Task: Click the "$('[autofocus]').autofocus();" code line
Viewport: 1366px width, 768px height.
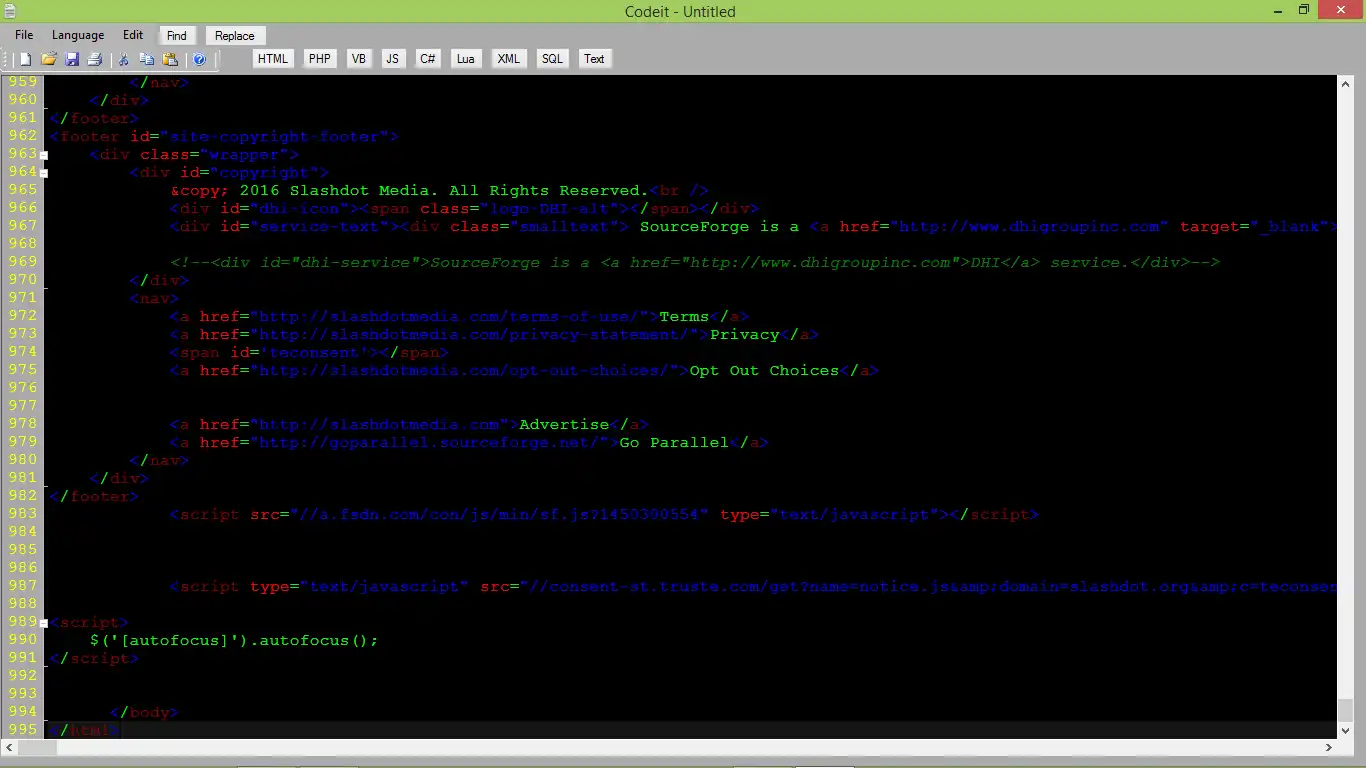Action: point(234,641)
